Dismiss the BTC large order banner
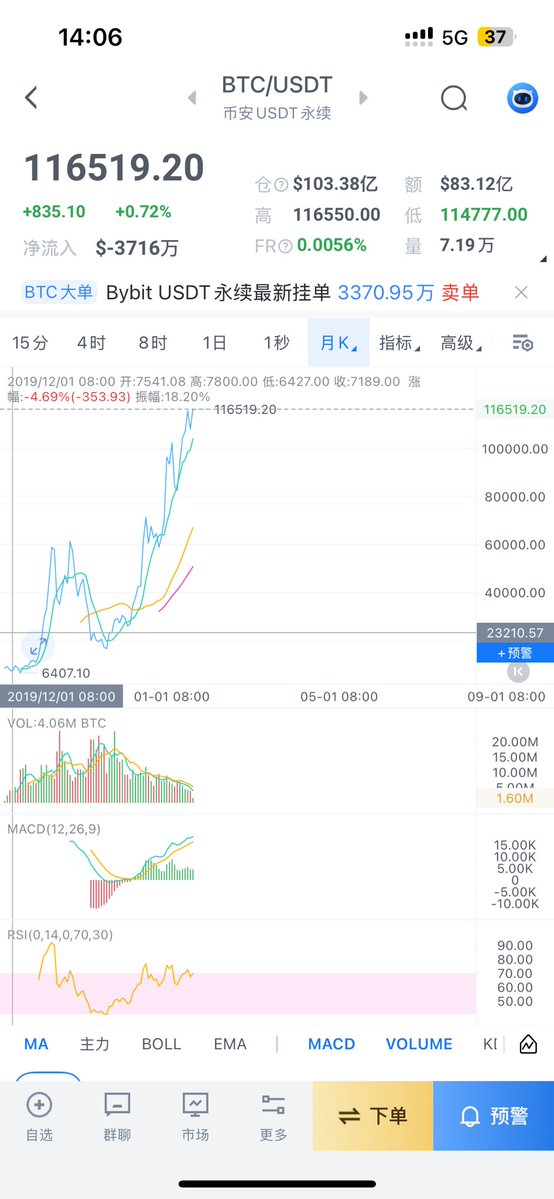Viewport: 554px width, 1199px height. pyautogui.click(x=521, y=292)
